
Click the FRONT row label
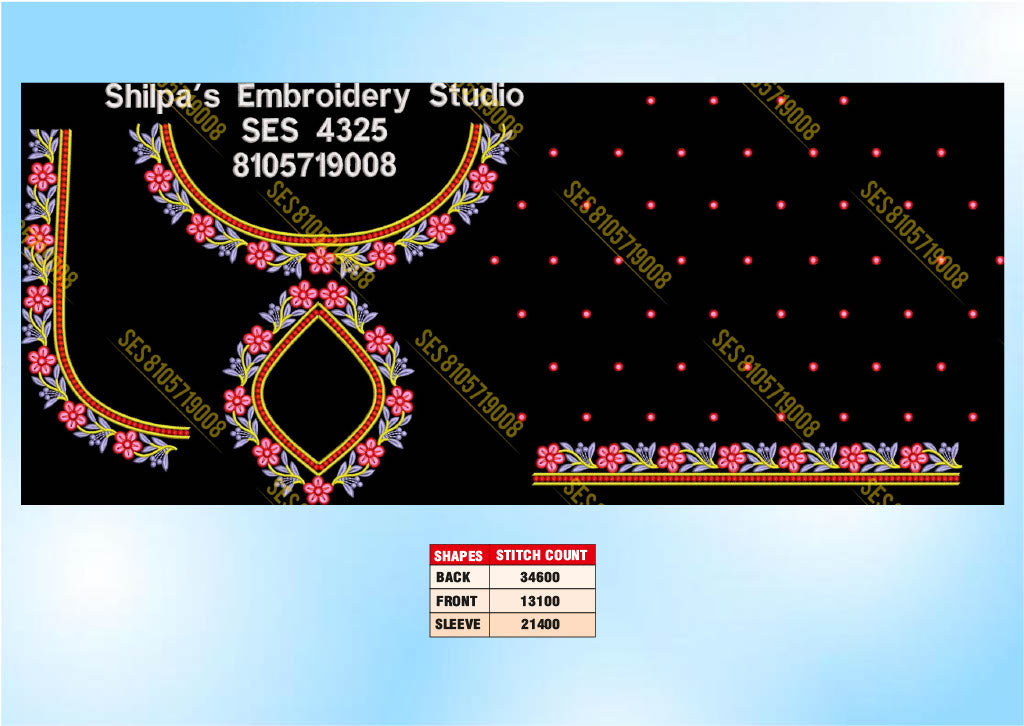[x=456, y=601]
